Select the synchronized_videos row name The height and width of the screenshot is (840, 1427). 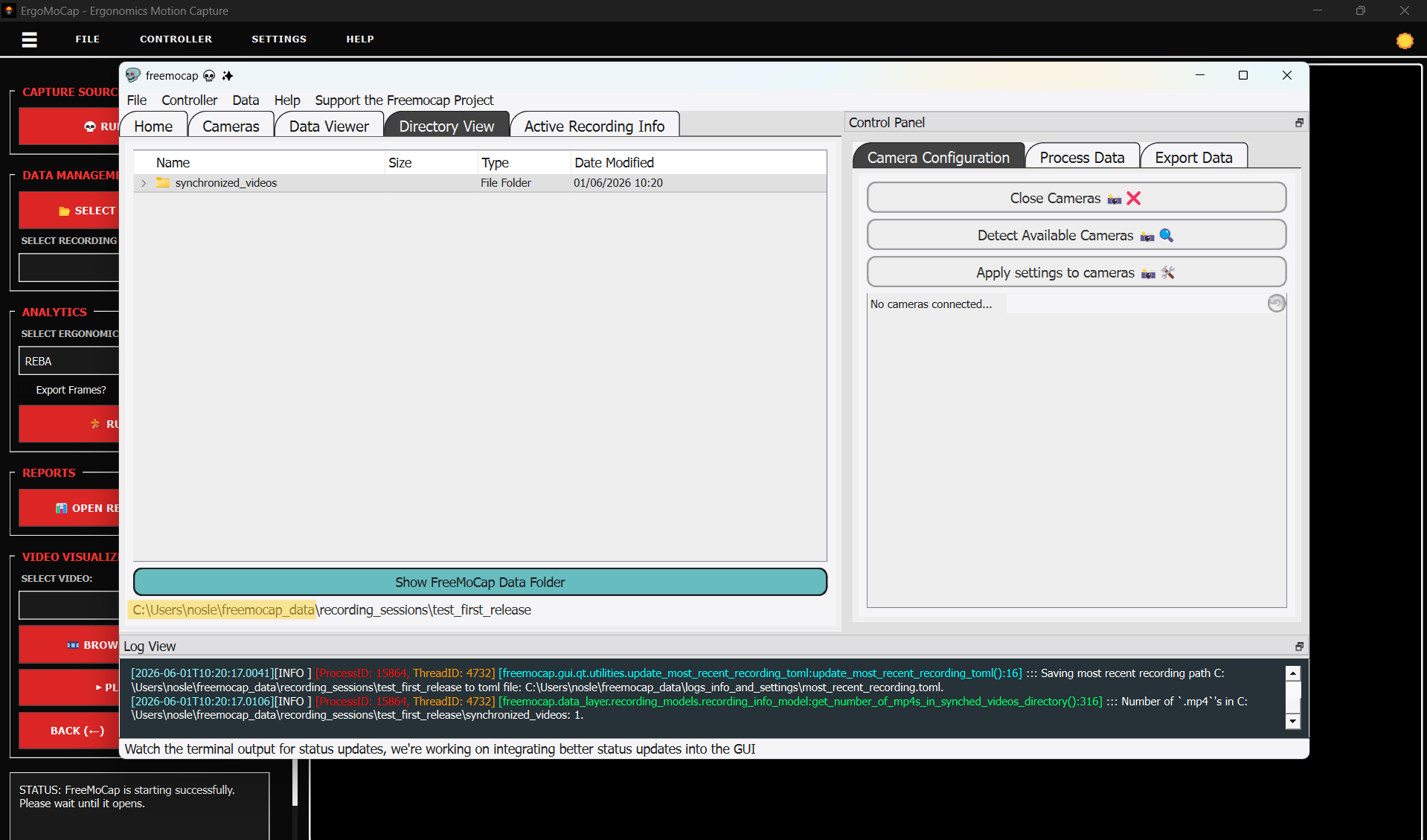(x=225, y=183)
